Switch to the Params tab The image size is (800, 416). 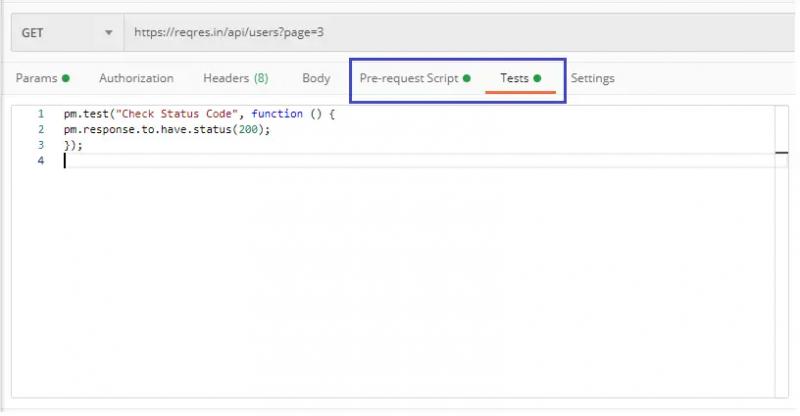[x=43, y=78]
